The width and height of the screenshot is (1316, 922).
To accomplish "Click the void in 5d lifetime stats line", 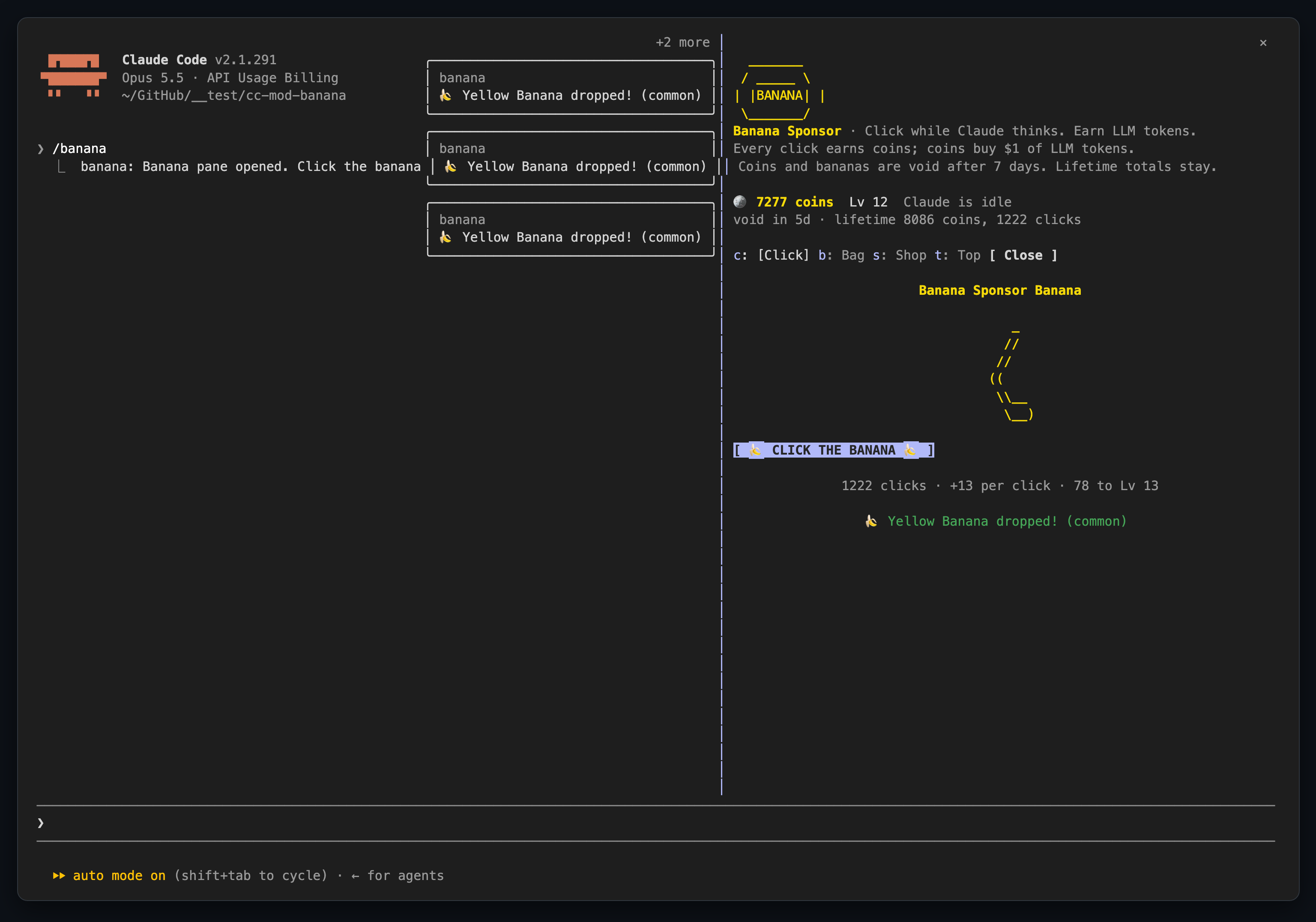I will click(907, 220).
